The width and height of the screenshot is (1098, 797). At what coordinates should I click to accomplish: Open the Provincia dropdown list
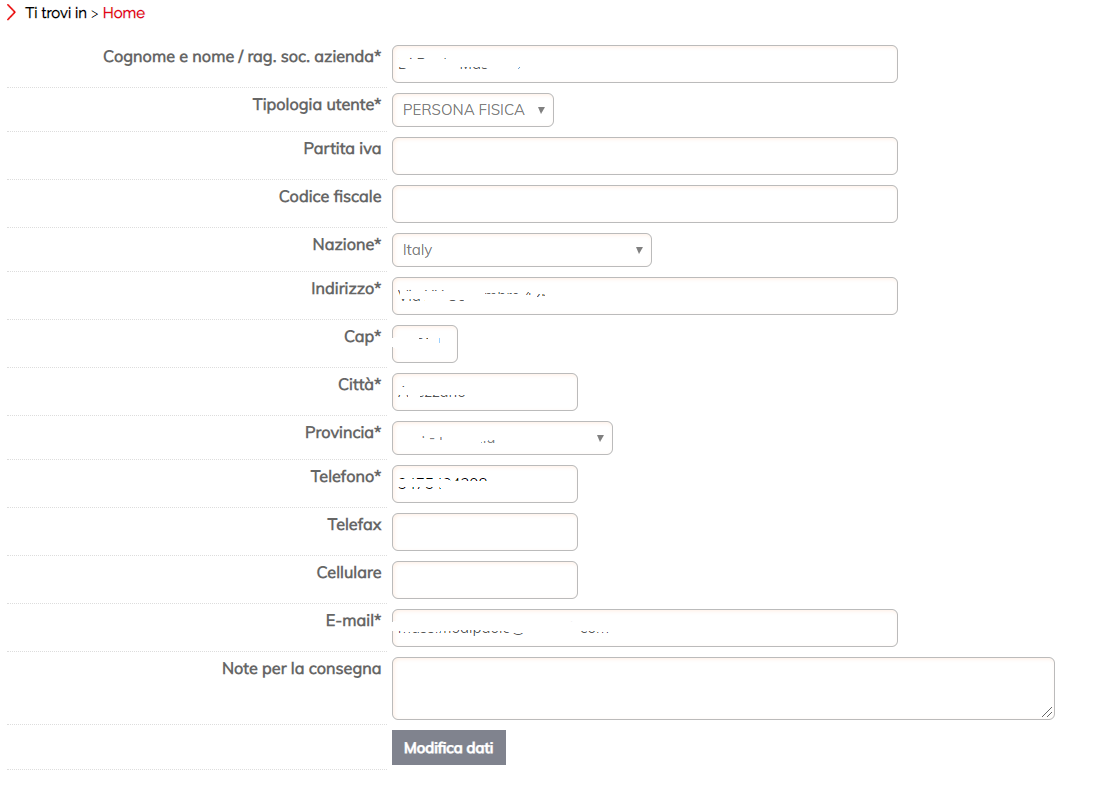502,438
